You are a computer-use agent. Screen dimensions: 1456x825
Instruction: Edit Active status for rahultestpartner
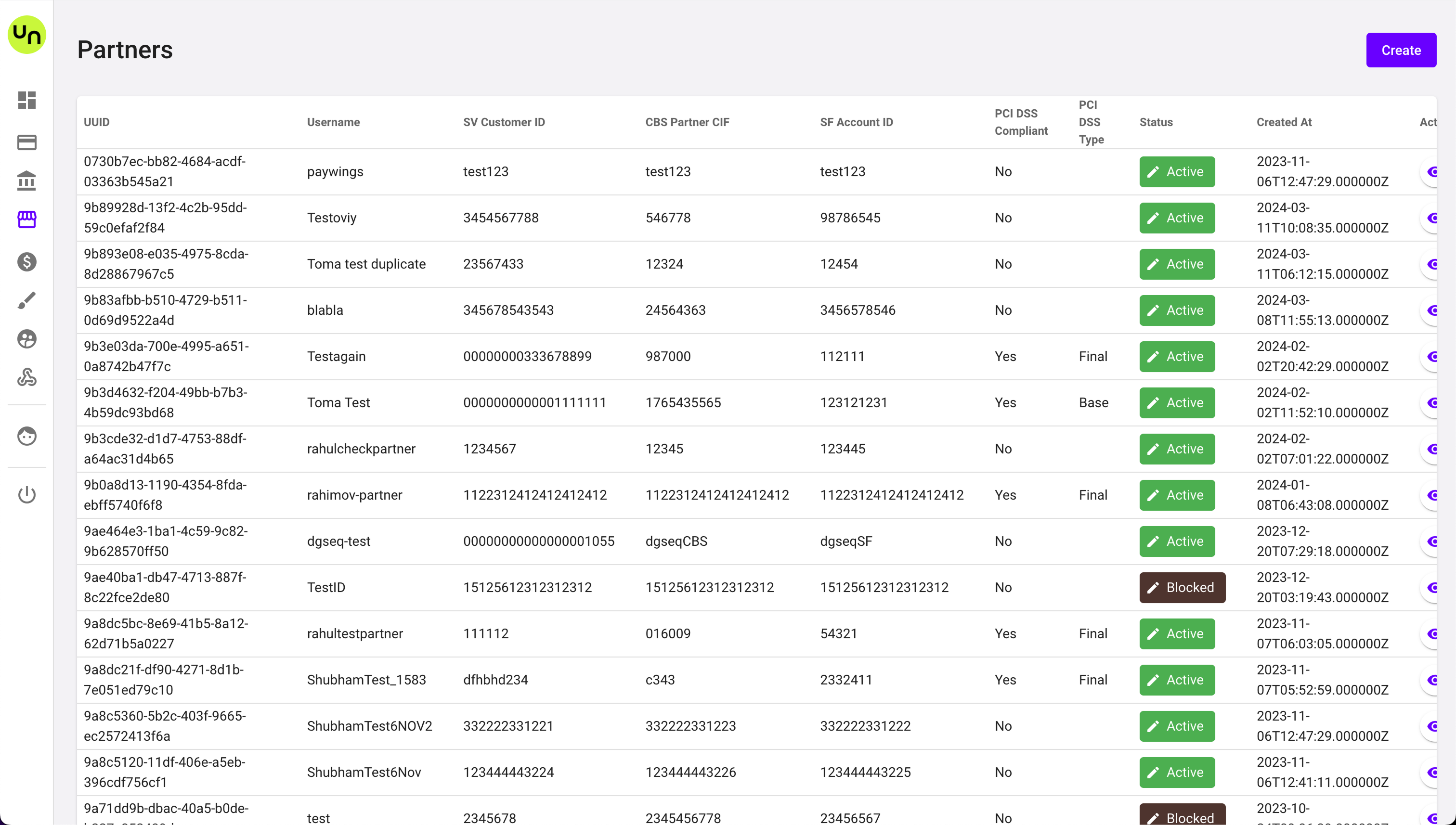(1177, 633)
